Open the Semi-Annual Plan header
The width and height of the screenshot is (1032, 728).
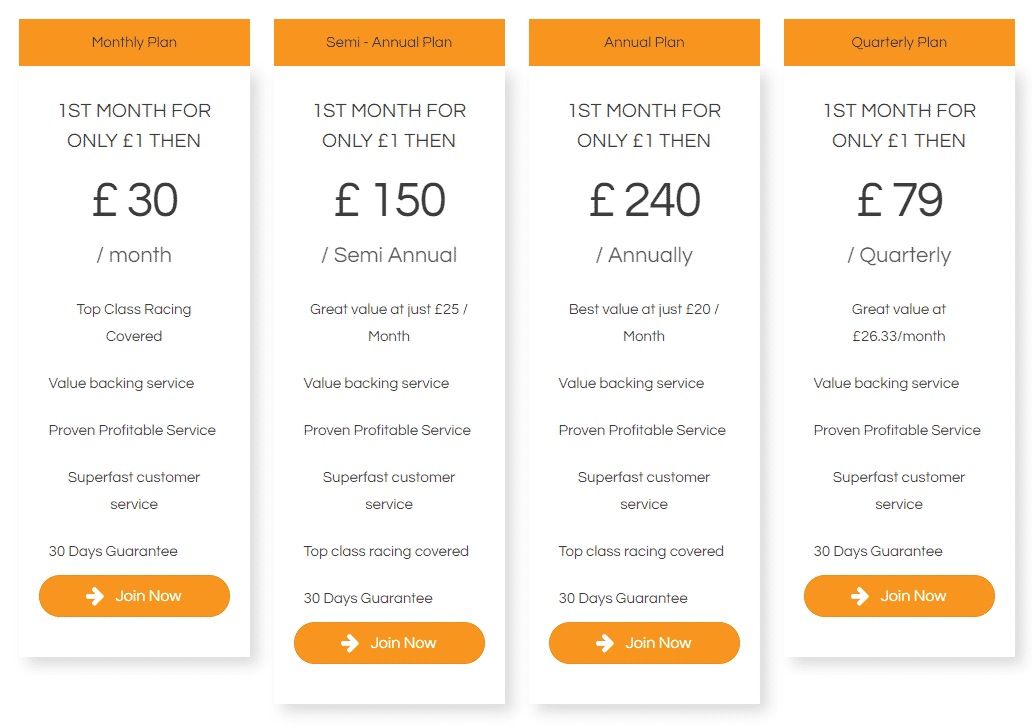point(389,42)
